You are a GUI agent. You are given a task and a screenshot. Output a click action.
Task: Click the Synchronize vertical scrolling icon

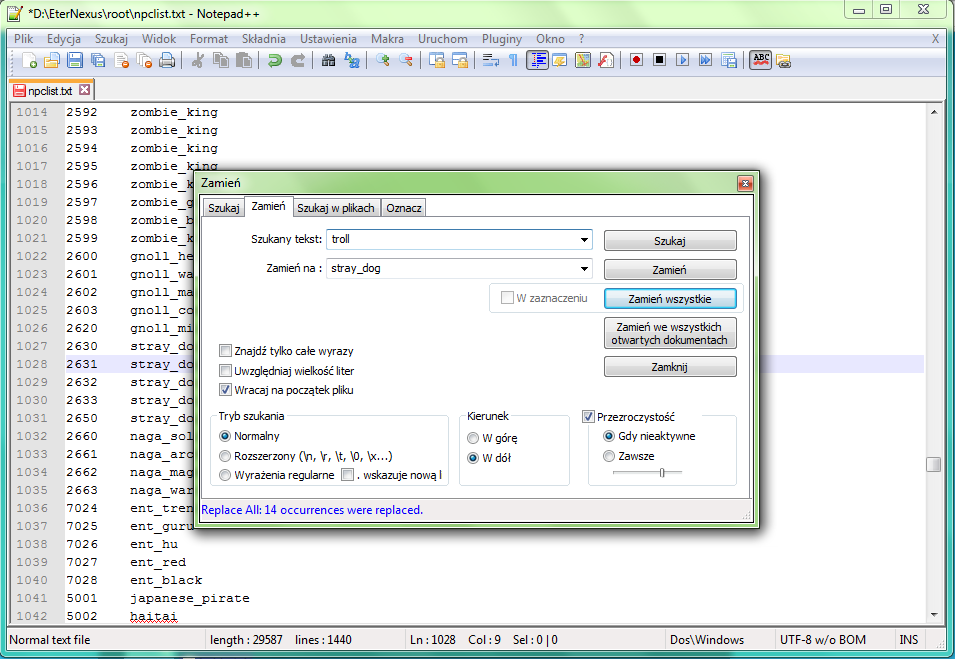coord(437,60)
